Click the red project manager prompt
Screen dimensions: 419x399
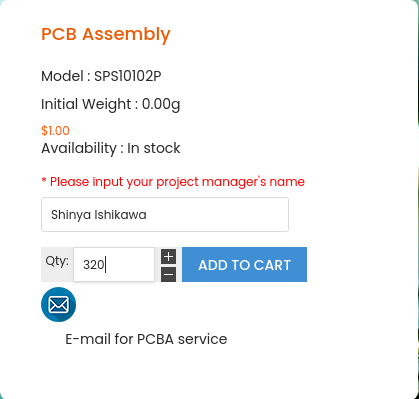coord(173,182)
